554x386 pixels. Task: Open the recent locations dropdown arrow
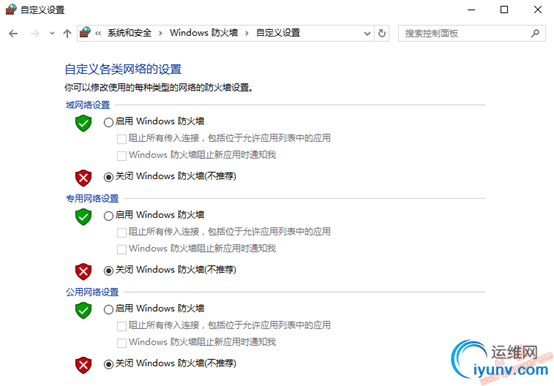52,34
